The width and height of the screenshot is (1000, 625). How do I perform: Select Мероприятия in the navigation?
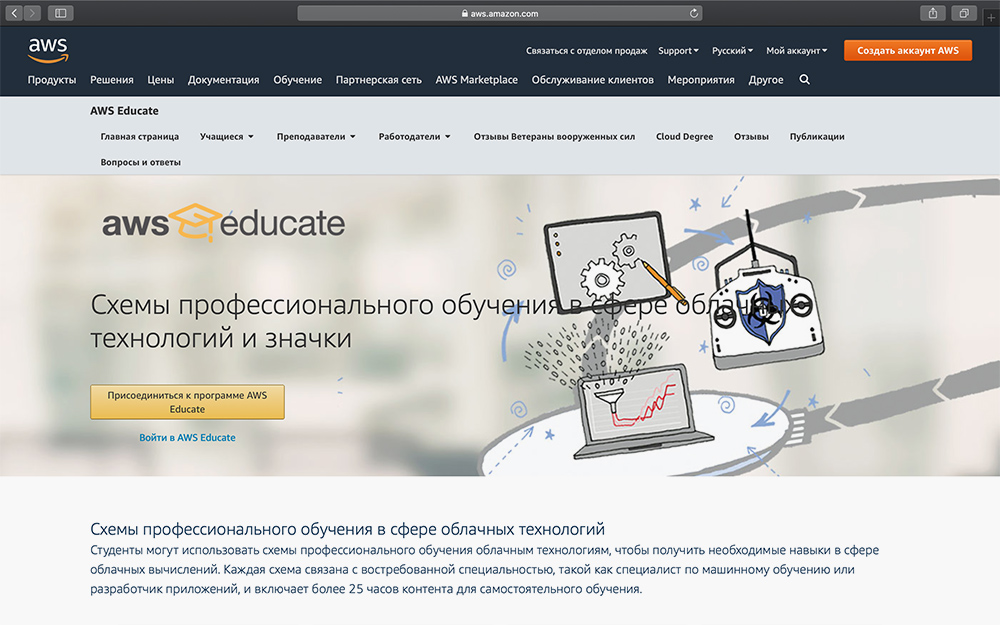coord(701,80)
